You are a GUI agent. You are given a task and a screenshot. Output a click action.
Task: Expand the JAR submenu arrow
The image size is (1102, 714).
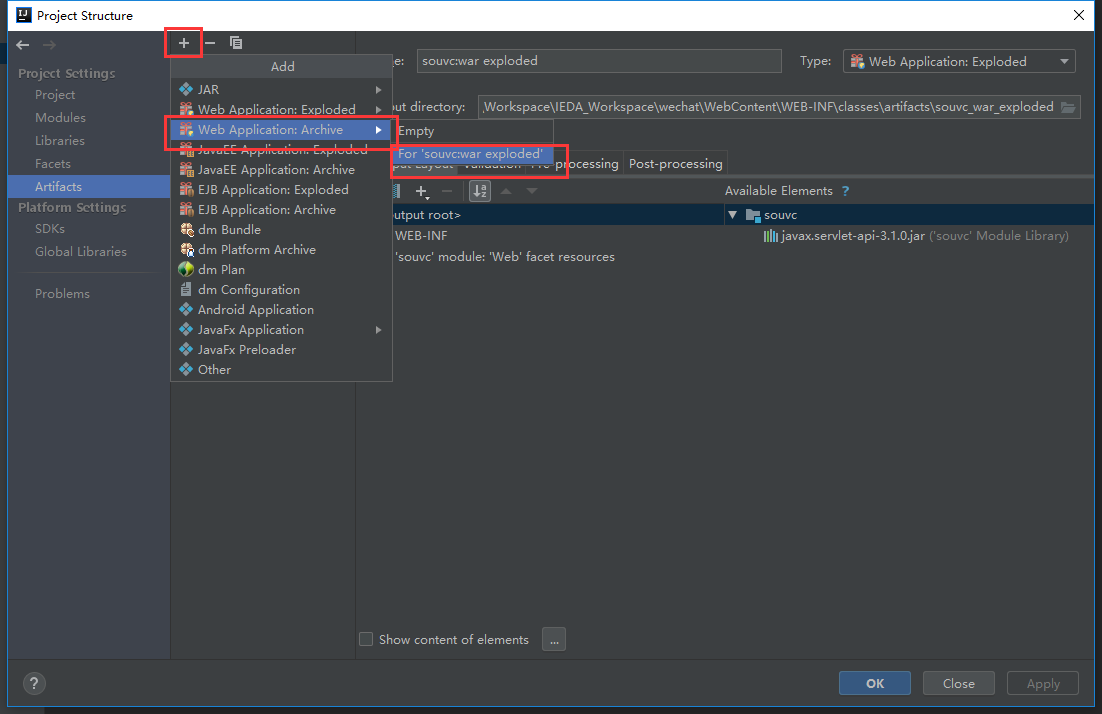tap(379, 90)
